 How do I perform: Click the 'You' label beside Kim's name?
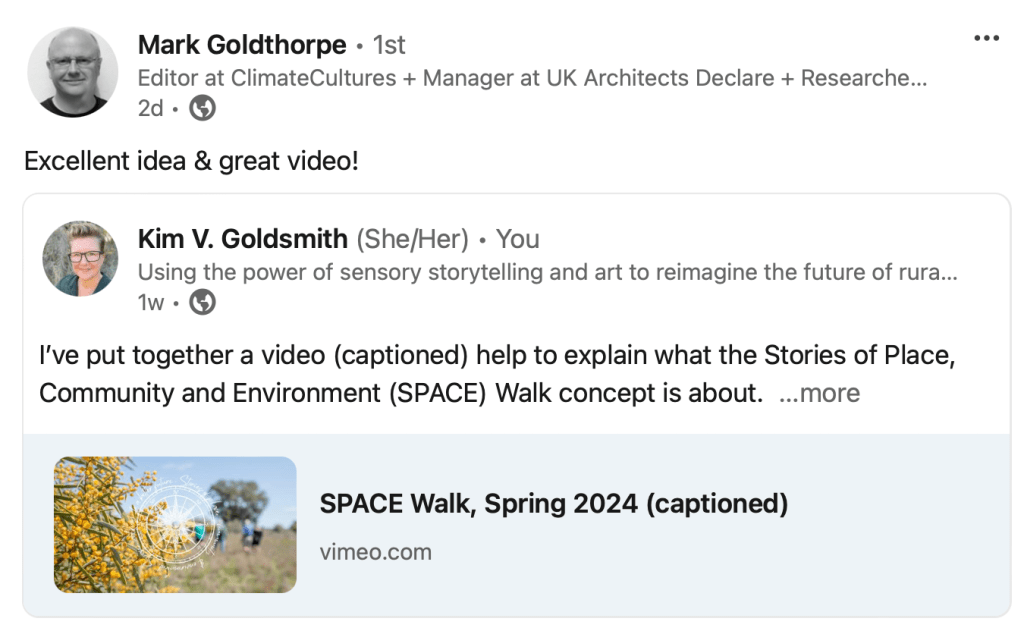coord(518,239)
